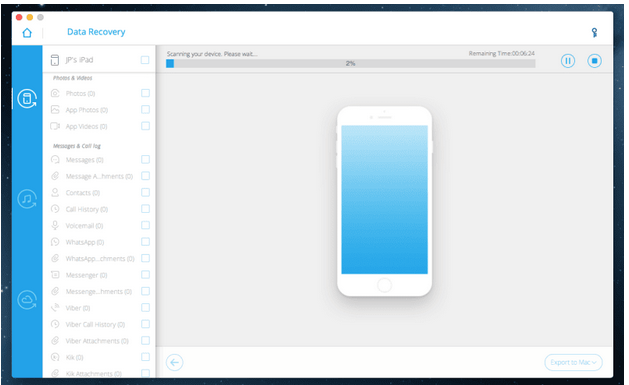Viewport: 629px width, 385px height.
Task: Enable the WhatsApp checkbox
Action: pos(145,242)
